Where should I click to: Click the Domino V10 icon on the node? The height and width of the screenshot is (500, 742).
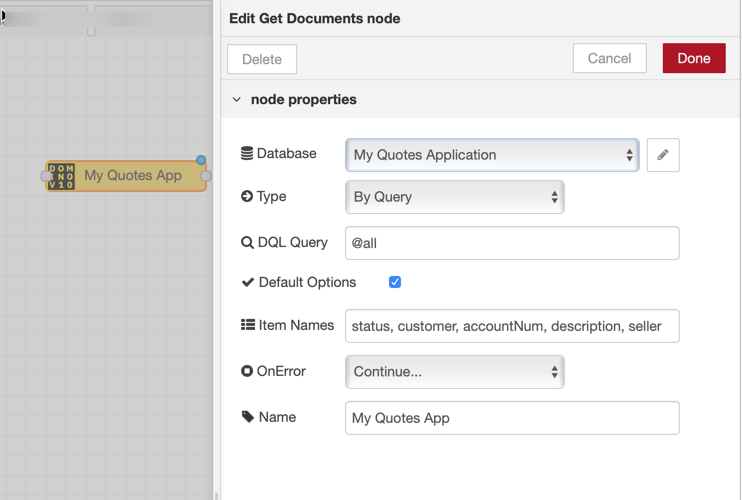coord(61,176)
